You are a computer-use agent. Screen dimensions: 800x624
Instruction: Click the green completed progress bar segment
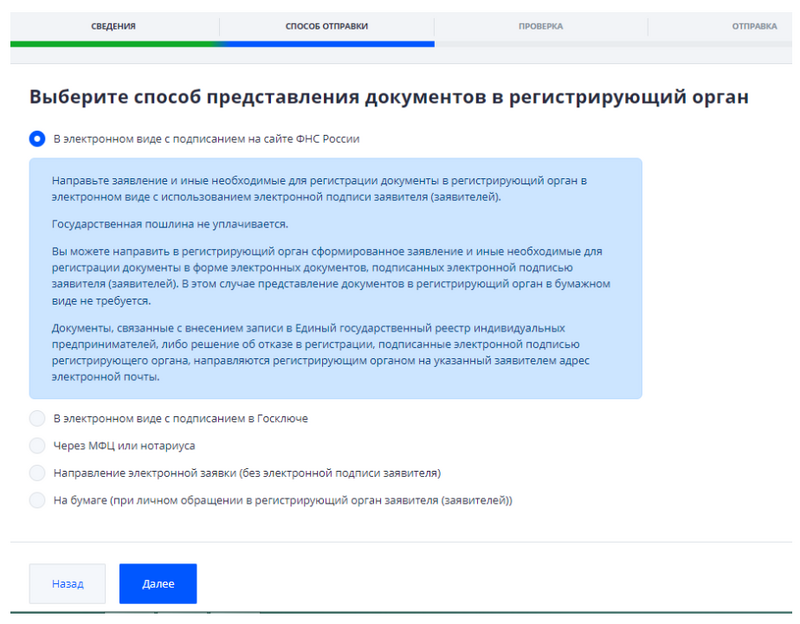115,44
